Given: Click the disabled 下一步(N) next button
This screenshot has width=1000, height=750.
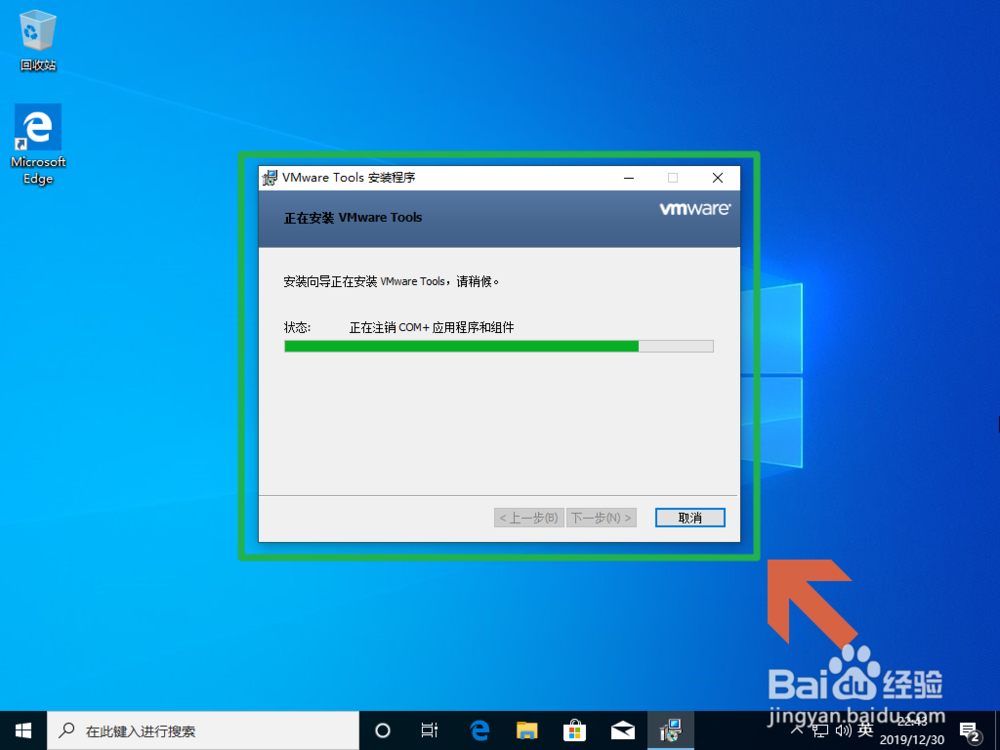Looking at the screenshot, I should point(601,518).
